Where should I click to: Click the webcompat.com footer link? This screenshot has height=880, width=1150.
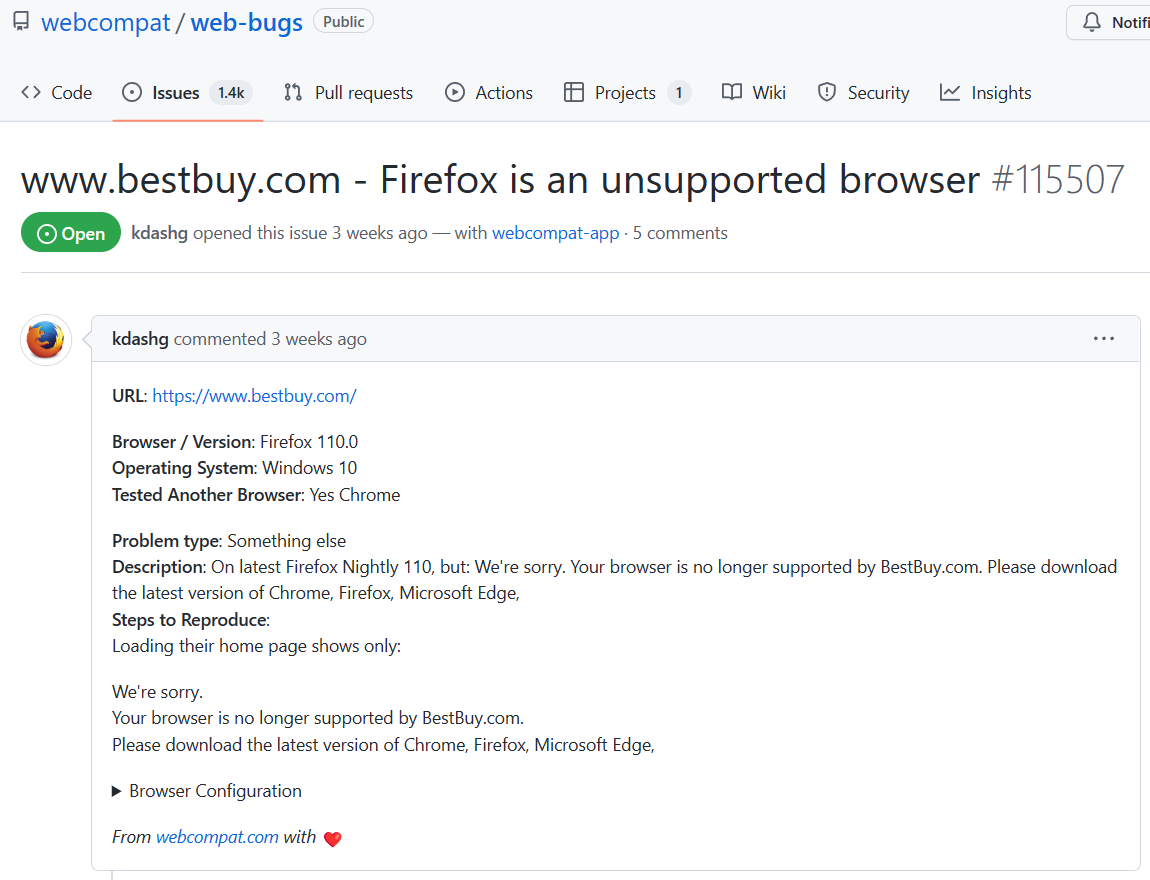tap(217, 837)
